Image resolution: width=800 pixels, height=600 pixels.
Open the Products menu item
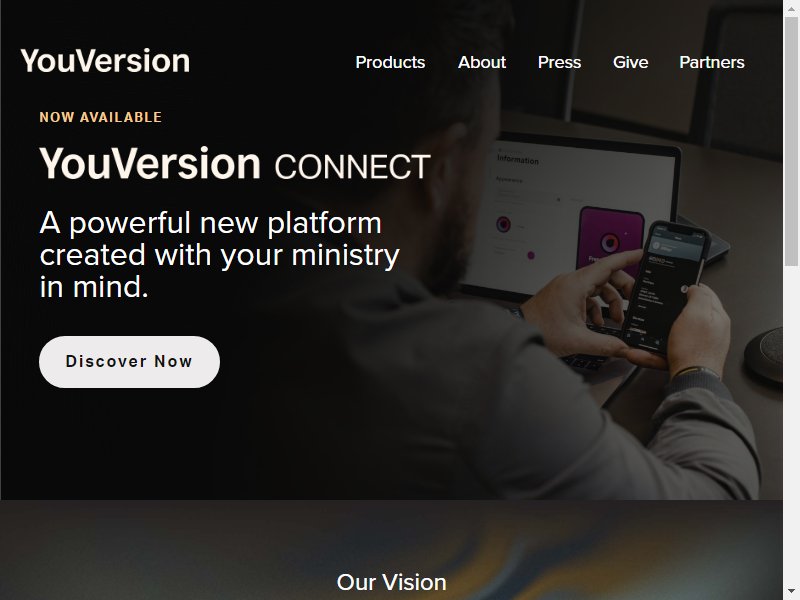point(390,62)
